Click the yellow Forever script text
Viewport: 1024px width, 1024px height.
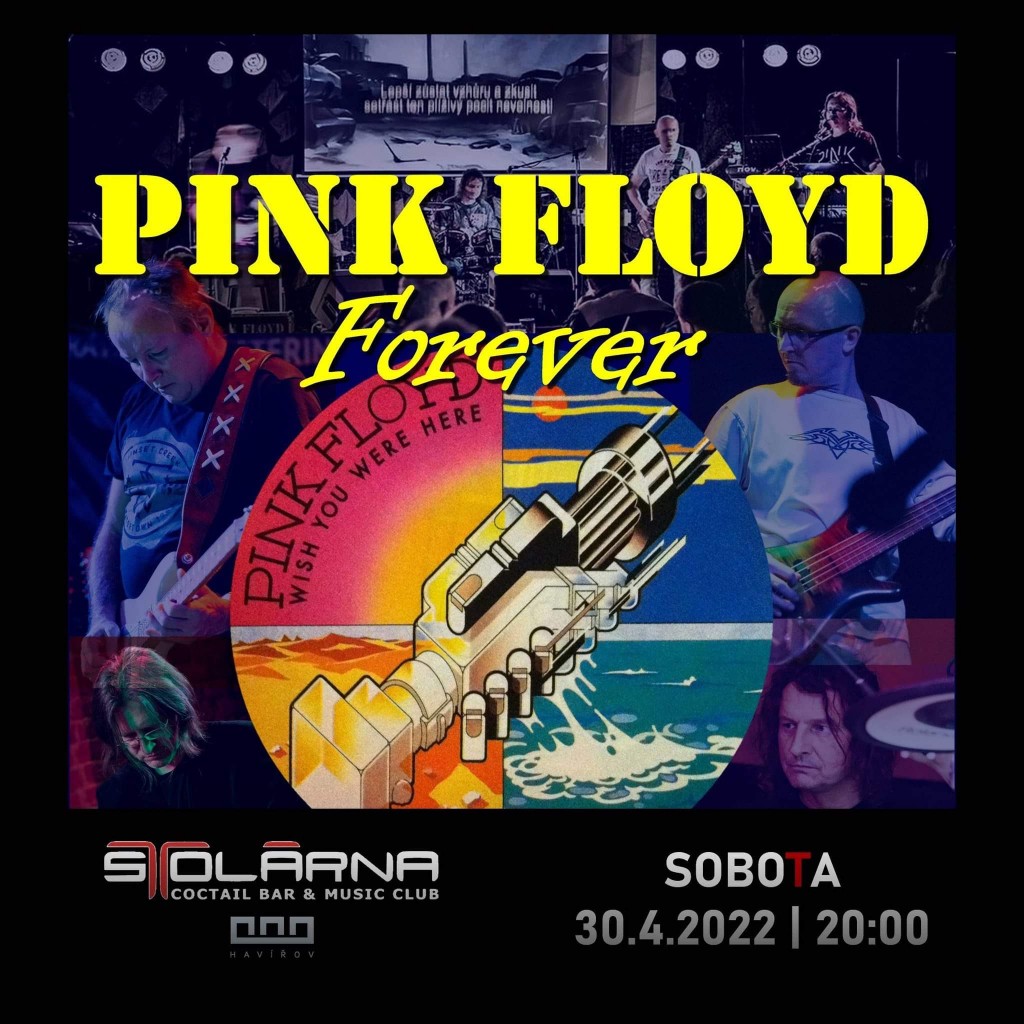tap(503, 341)
